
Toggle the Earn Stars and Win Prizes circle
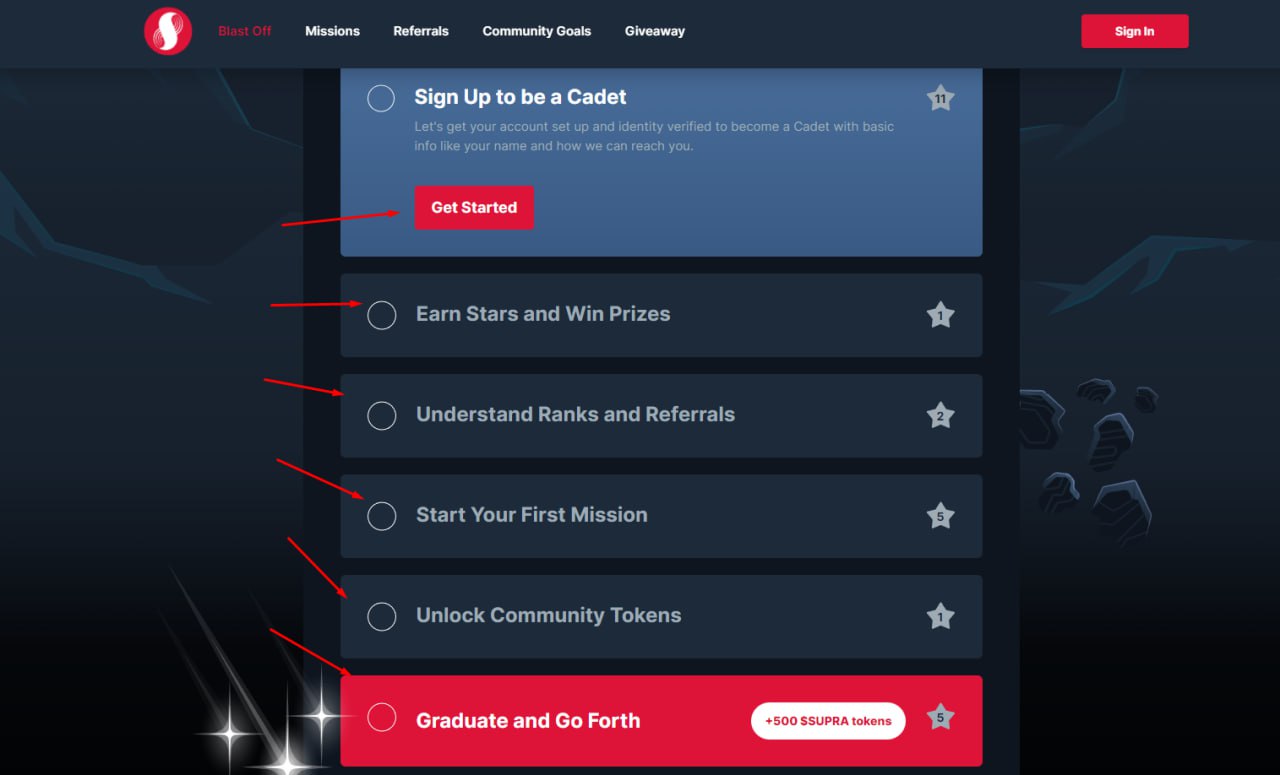point(382,315)
